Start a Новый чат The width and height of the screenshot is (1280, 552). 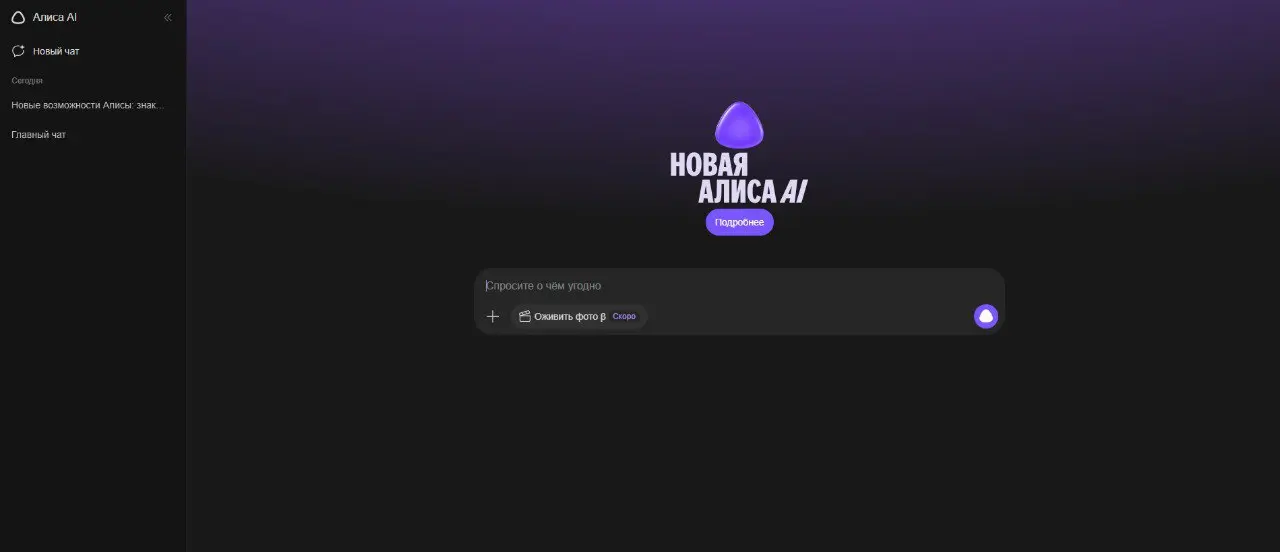tap(46, 51)
